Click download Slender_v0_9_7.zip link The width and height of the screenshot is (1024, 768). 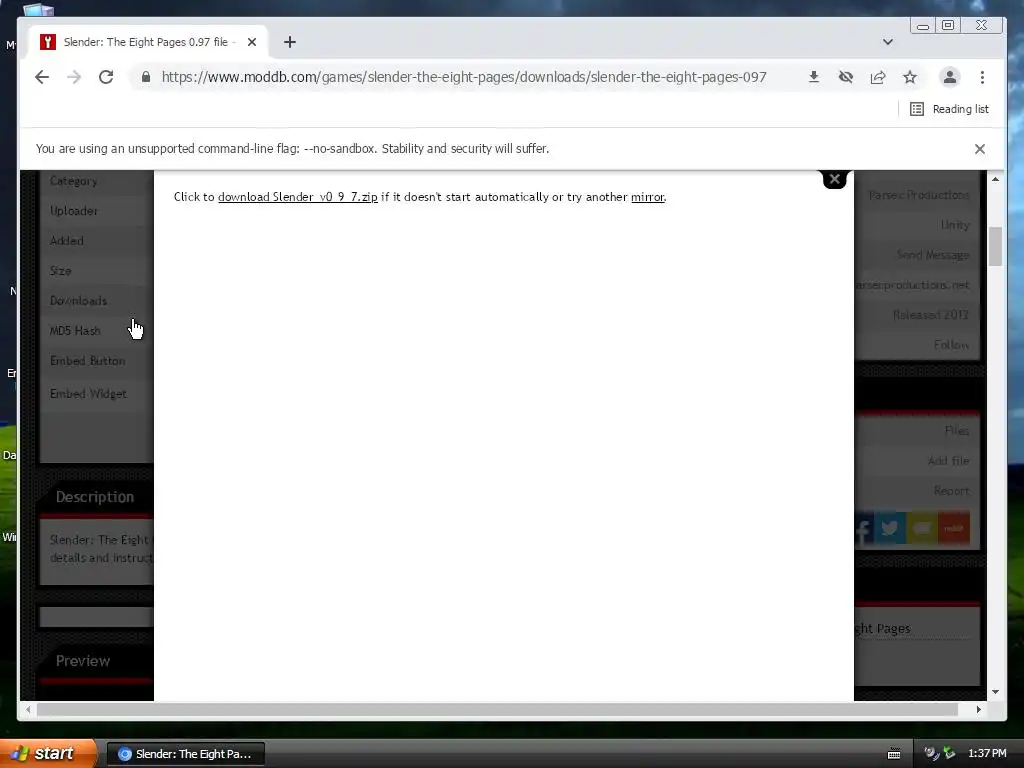click(298, 197)
